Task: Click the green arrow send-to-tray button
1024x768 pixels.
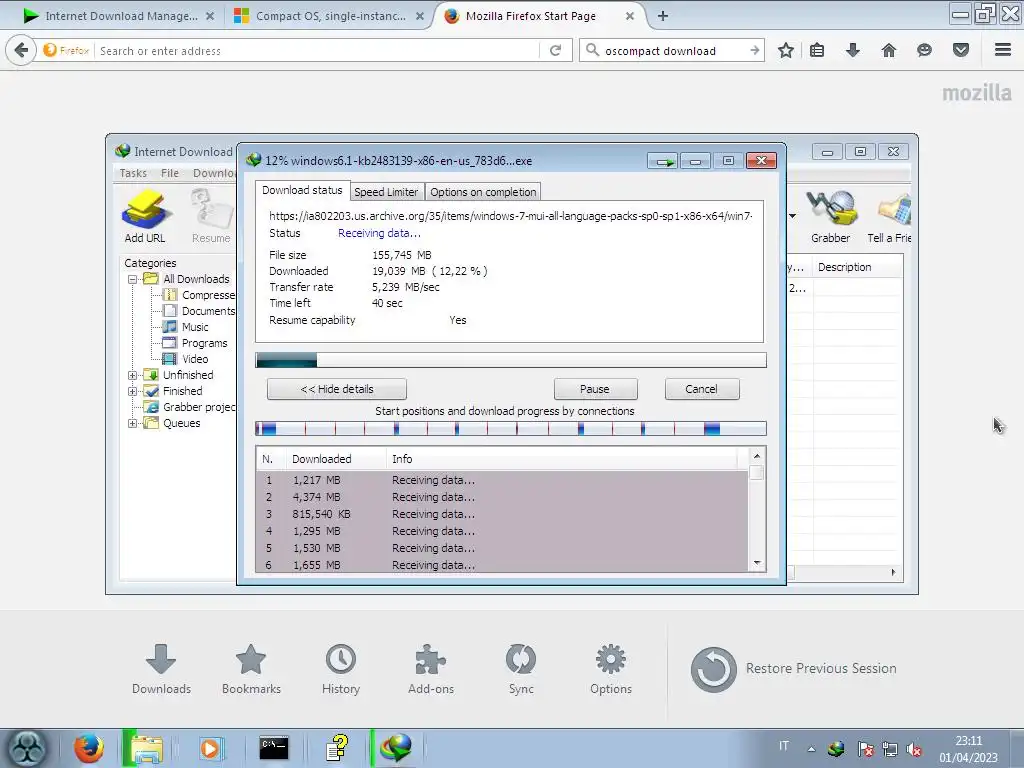Action: 664,161
